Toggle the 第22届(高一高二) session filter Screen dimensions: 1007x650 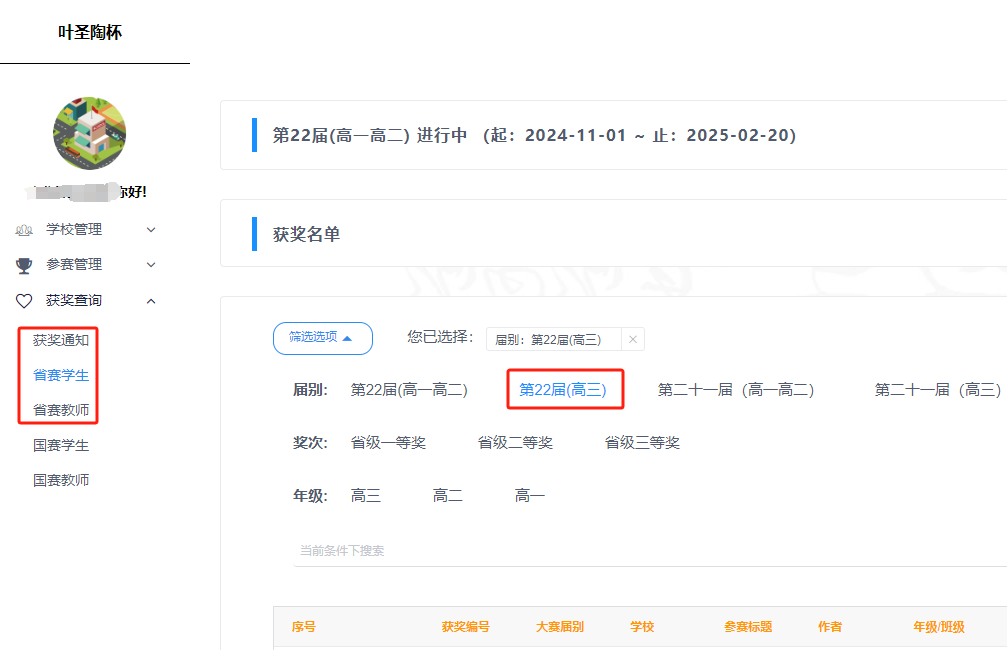410,389
